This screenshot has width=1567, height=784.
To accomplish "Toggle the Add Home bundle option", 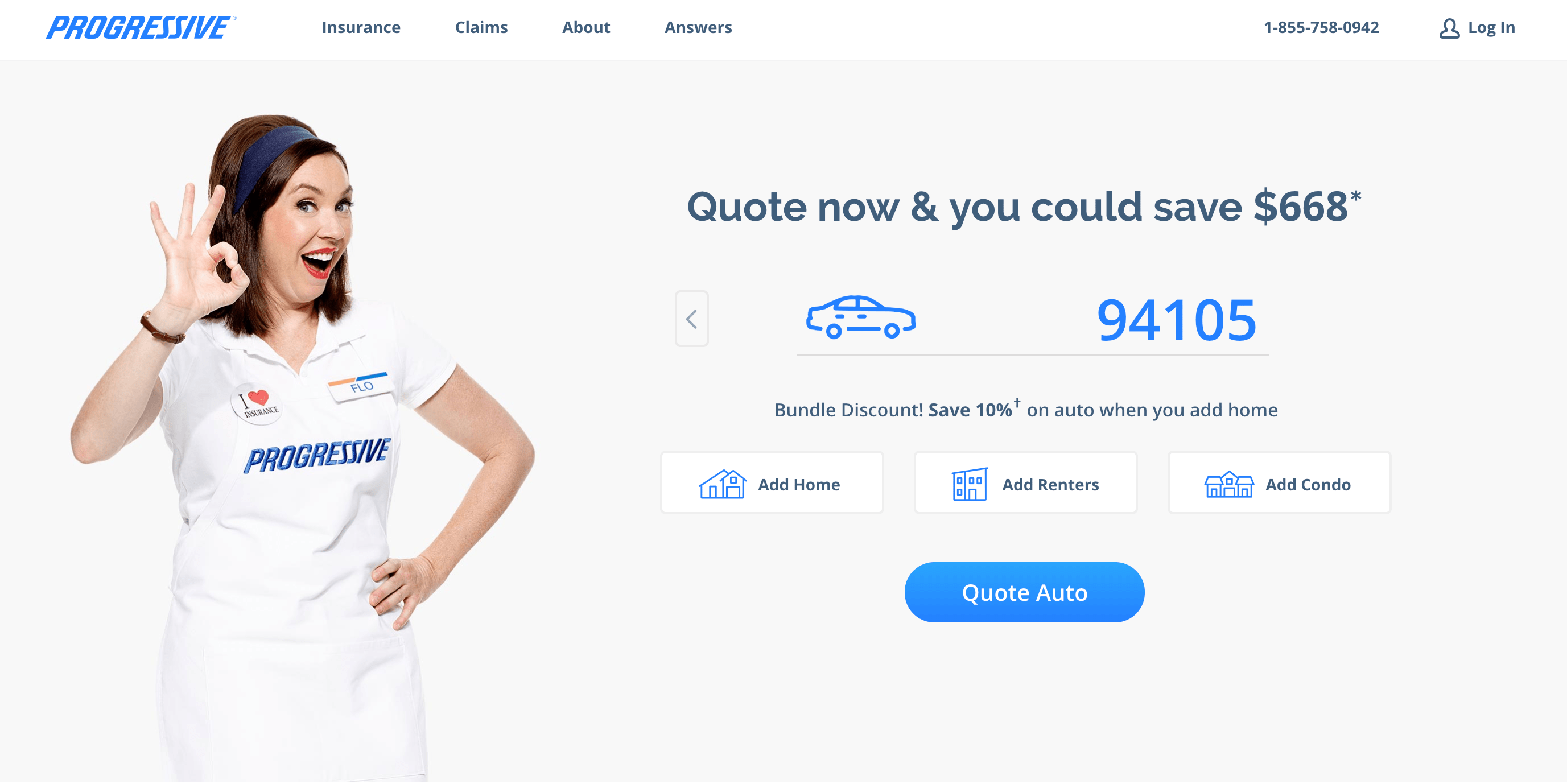I will (772, 483).
